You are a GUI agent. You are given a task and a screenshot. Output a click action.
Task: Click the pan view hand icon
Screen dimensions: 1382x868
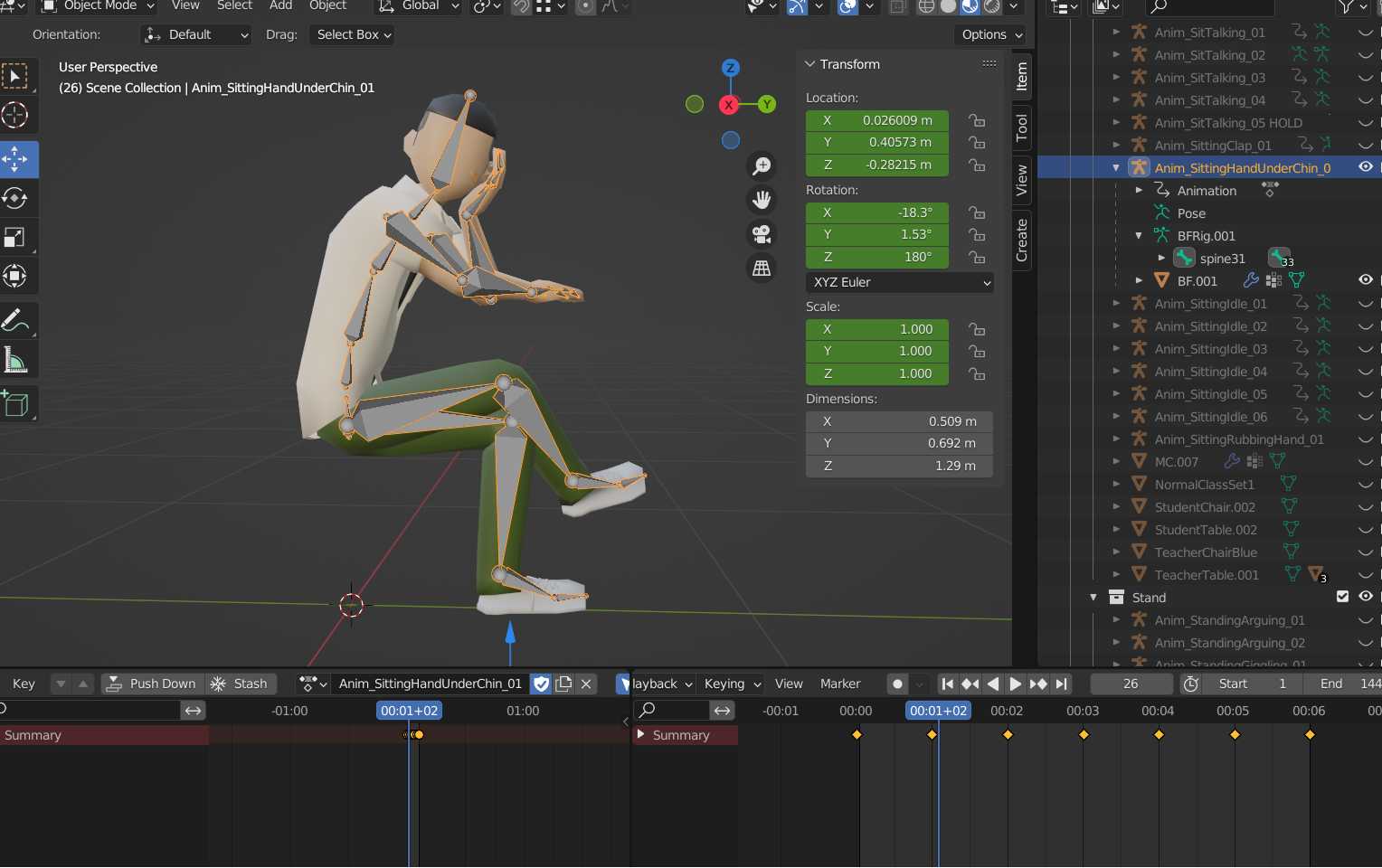pos(762,200)
